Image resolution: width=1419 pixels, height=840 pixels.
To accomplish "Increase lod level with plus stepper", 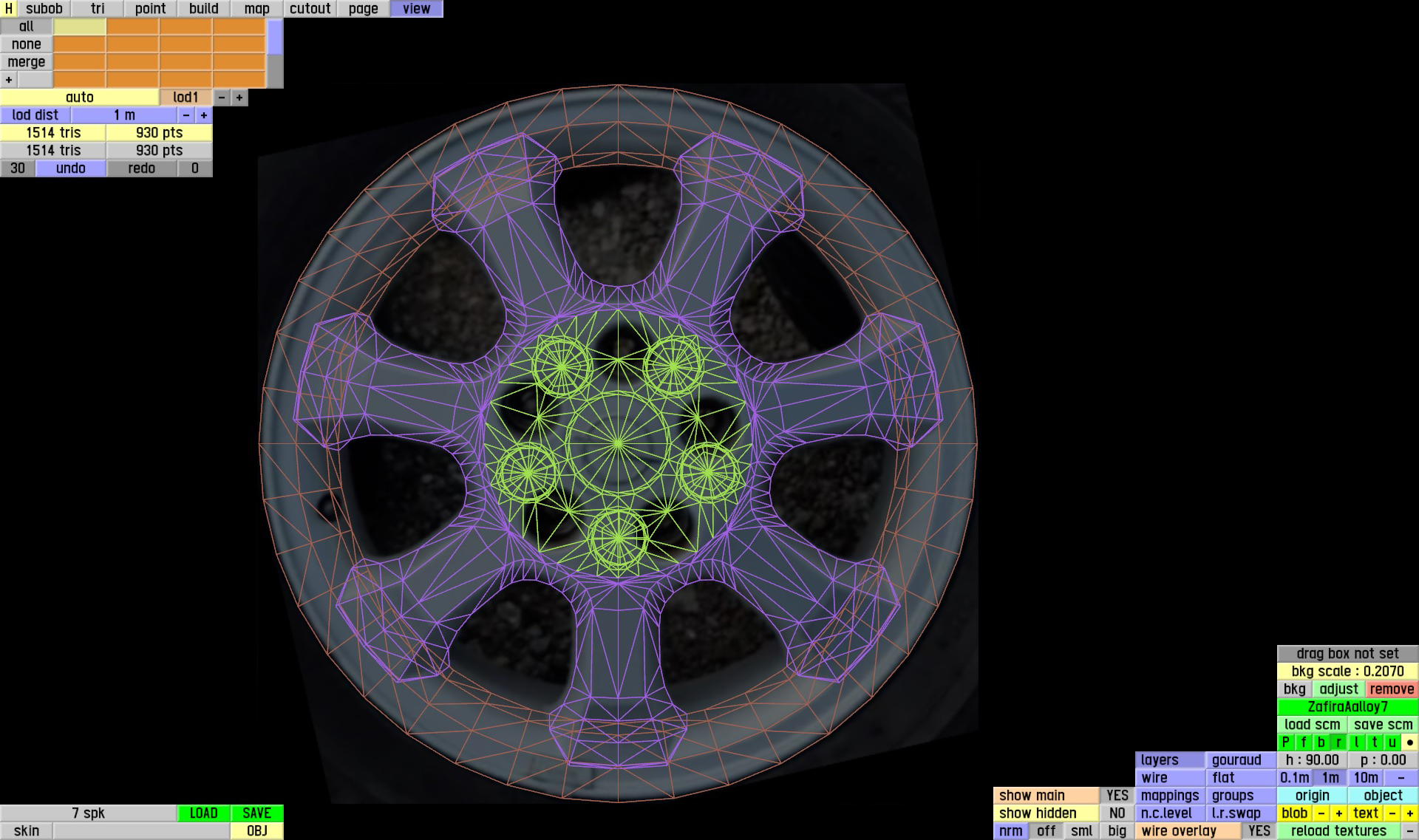I will coord(239,98).
